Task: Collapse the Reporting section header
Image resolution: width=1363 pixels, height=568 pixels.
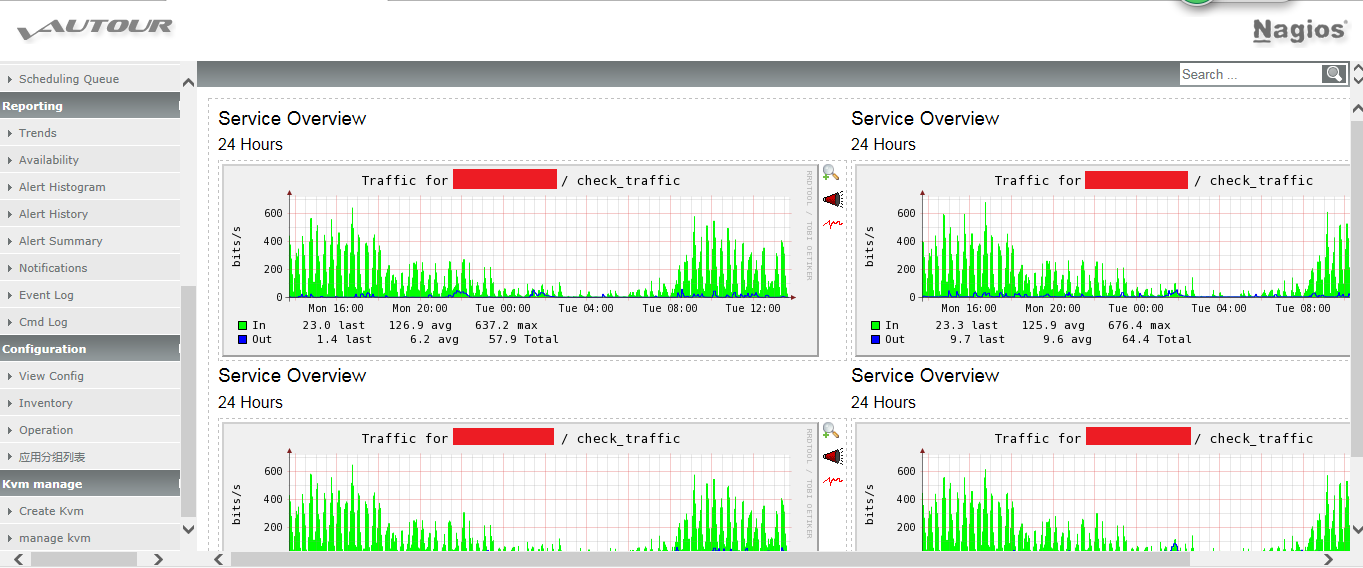Action: [x=90, y=106]
